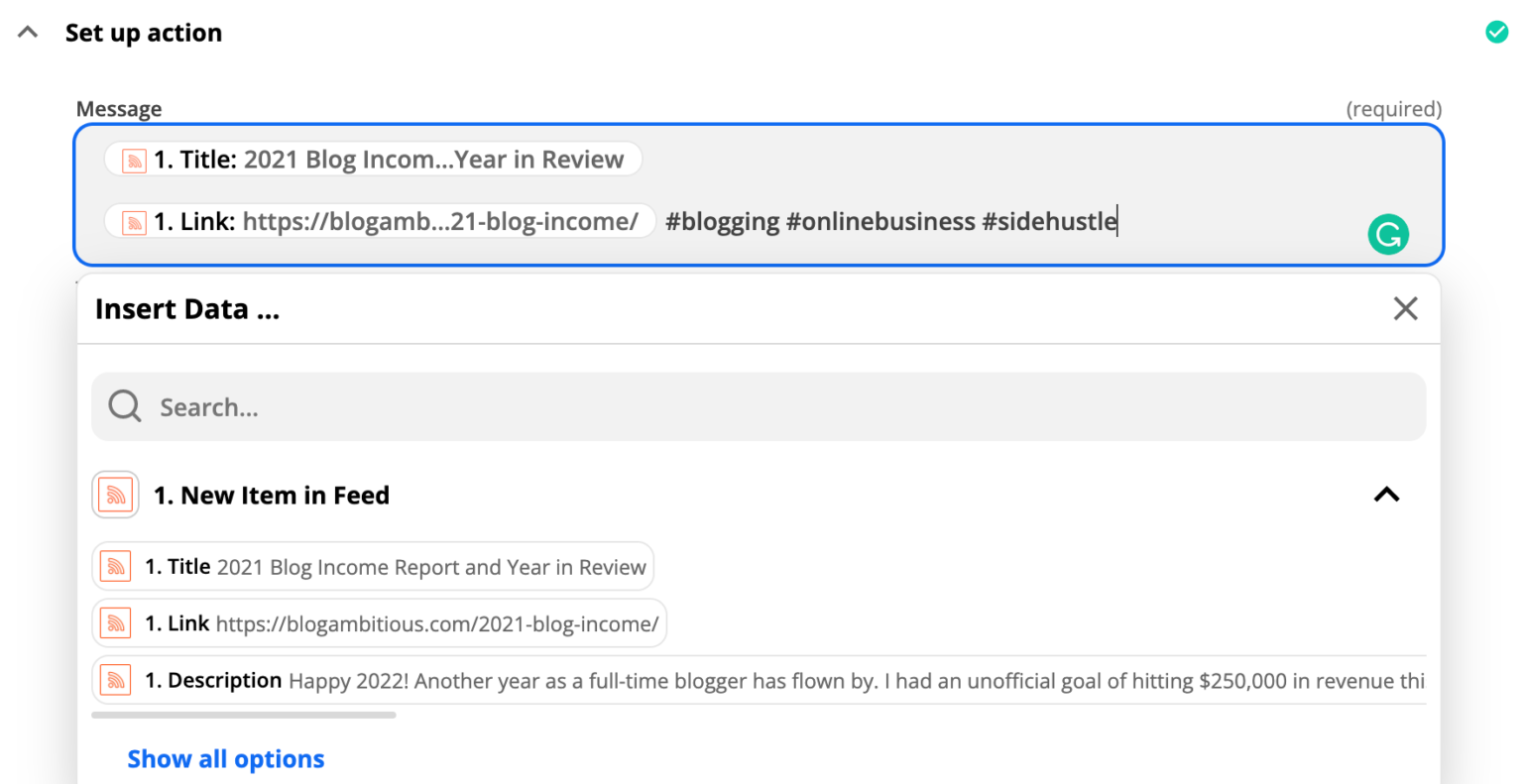Image resolution: width=1523 pixels, height=784 pixels.
Task: Click the Grammarly icon in the Message field
Action: (1388, 234)
